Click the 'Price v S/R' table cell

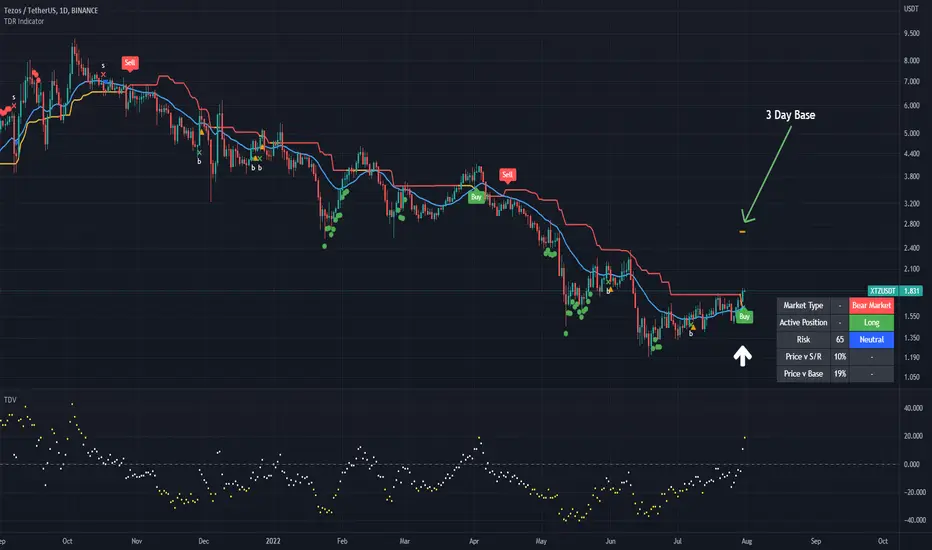pos(803,357)
